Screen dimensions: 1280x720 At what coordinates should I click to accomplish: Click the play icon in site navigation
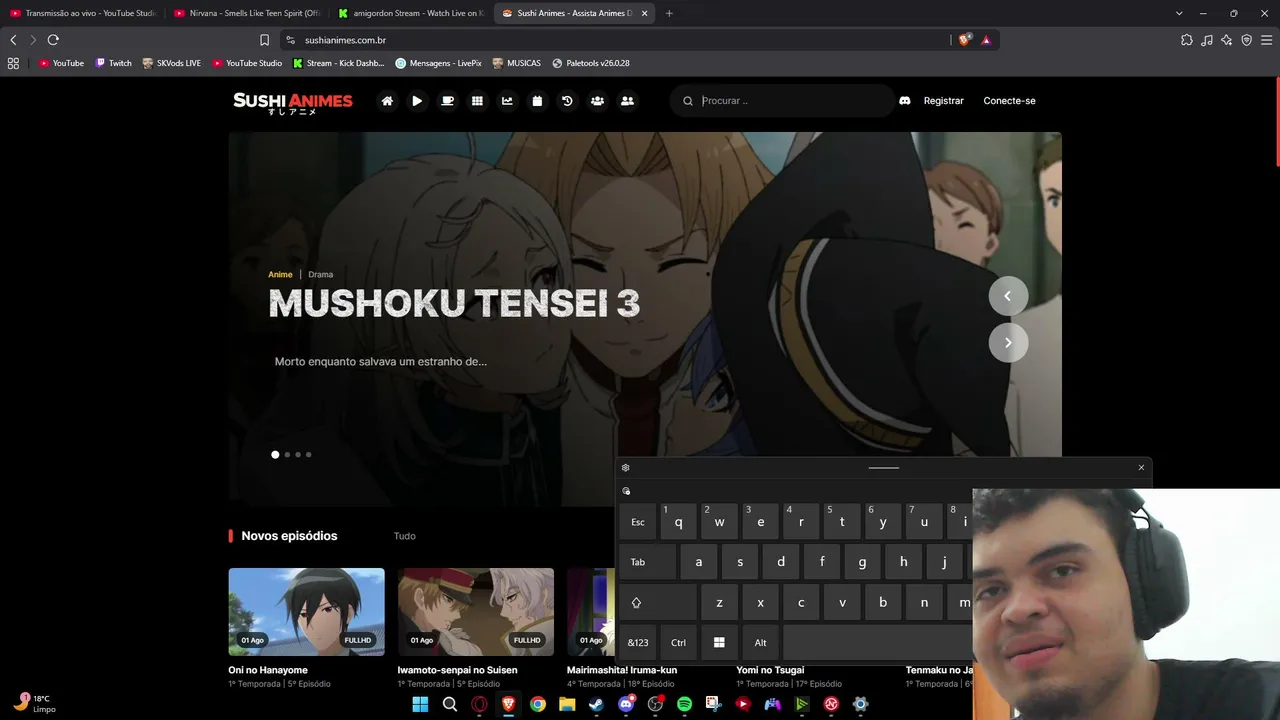(x=417, y=101)
